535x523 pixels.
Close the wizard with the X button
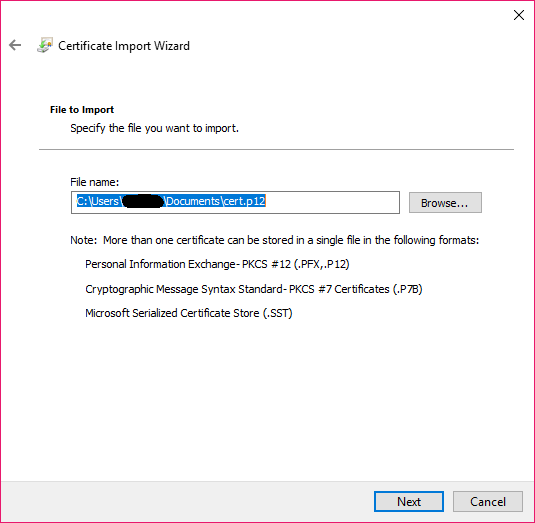519,15
